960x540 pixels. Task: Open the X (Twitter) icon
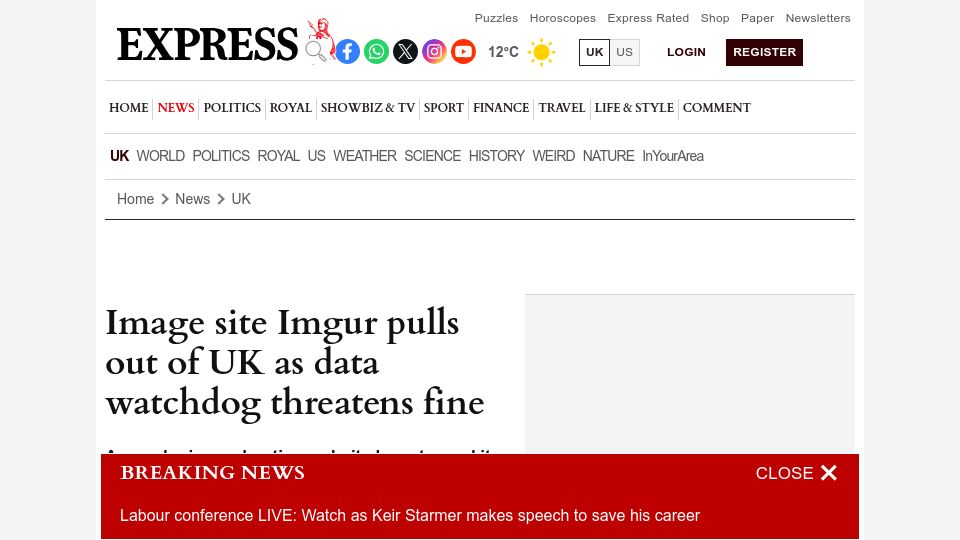tap(405, 51)
